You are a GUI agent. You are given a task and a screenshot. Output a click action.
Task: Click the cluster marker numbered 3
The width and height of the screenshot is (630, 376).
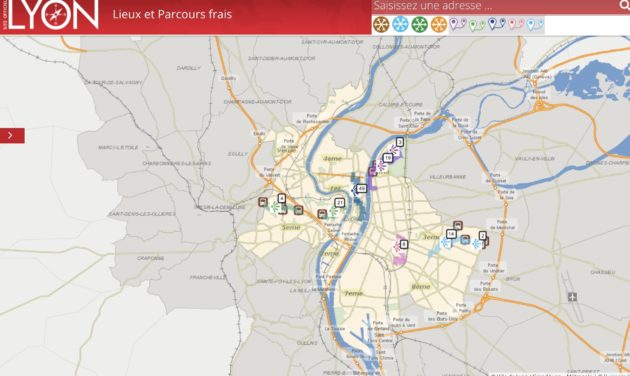tap(399, 142)
